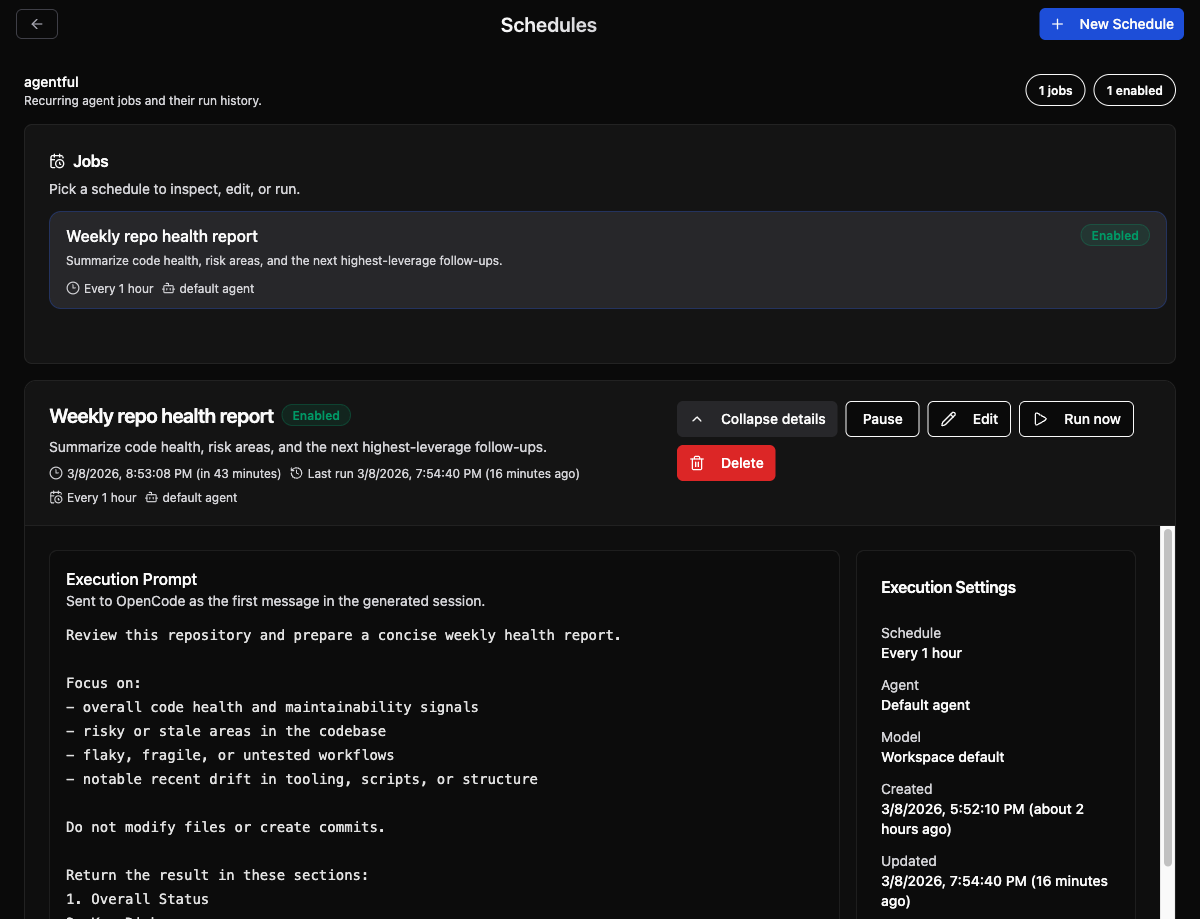Click the Execution Settings heading
This screenshot has height=919, width=1200.
(948, 587)
